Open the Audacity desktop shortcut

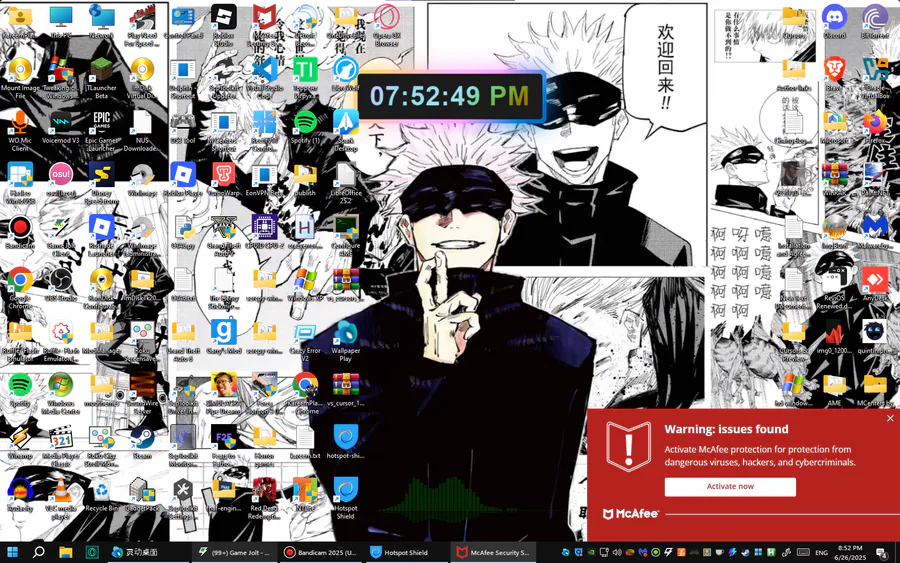(20, 495)
